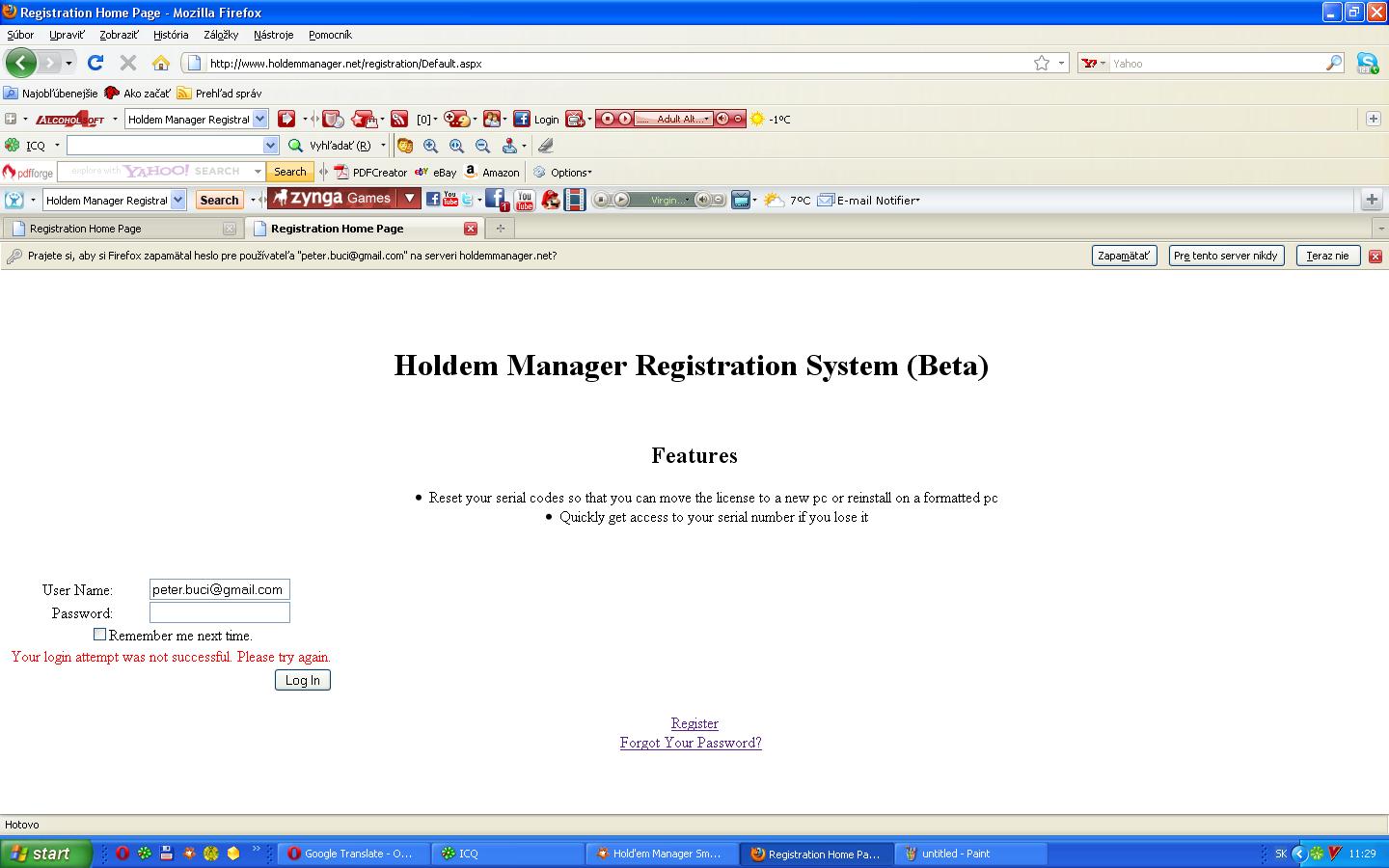This screenshot has height=868, width=1389.
Task: Click the Password input field
Action: click(x=220, y=612)
